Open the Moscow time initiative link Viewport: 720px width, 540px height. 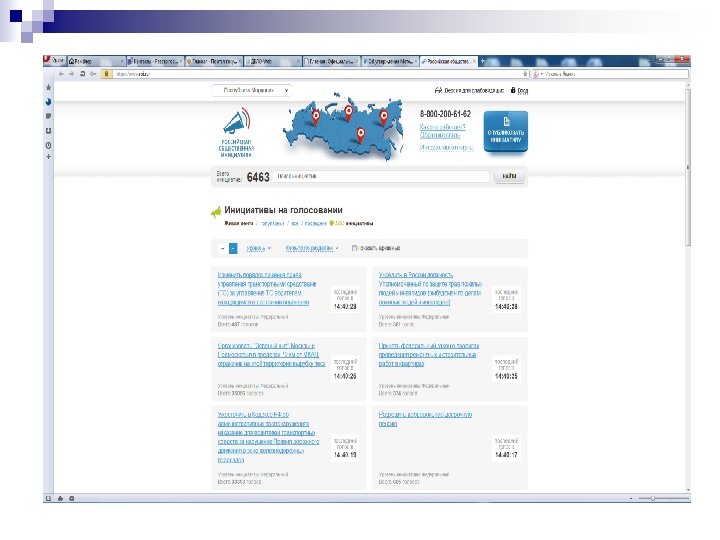271,354
